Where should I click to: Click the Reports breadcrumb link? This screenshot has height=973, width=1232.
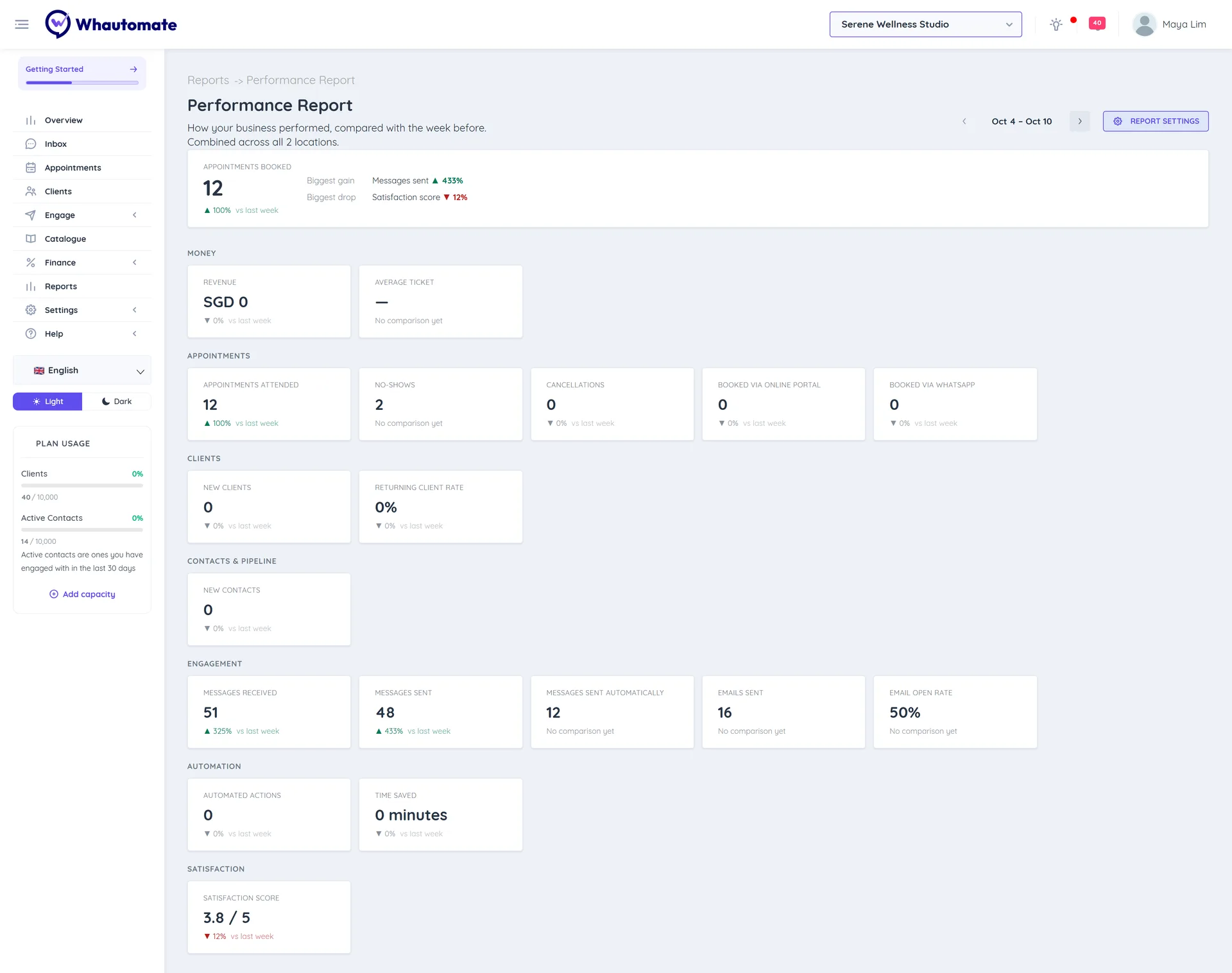pos(208,80)
